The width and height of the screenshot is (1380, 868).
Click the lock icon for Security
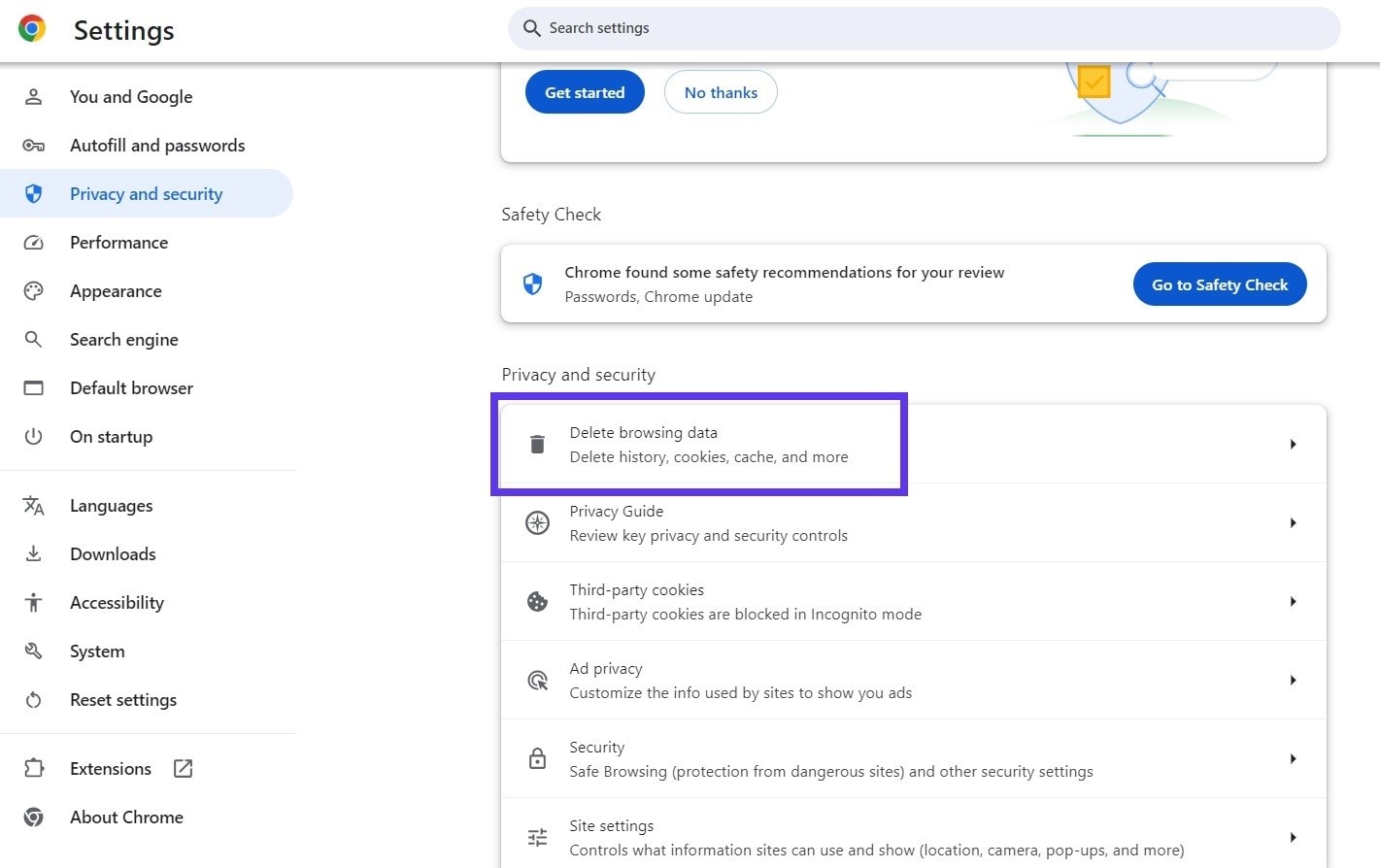click(x=537, y=758)
